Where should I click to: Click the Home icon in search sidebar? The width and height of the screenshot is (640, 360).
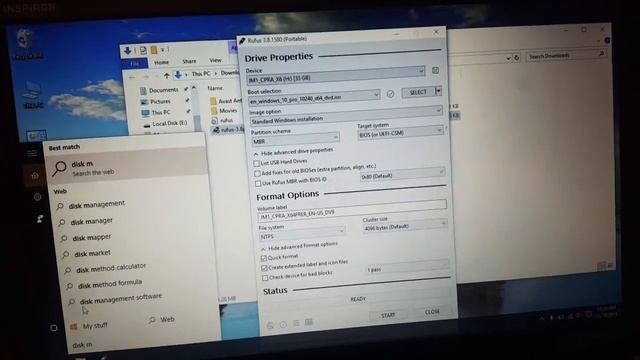point(35,176)
